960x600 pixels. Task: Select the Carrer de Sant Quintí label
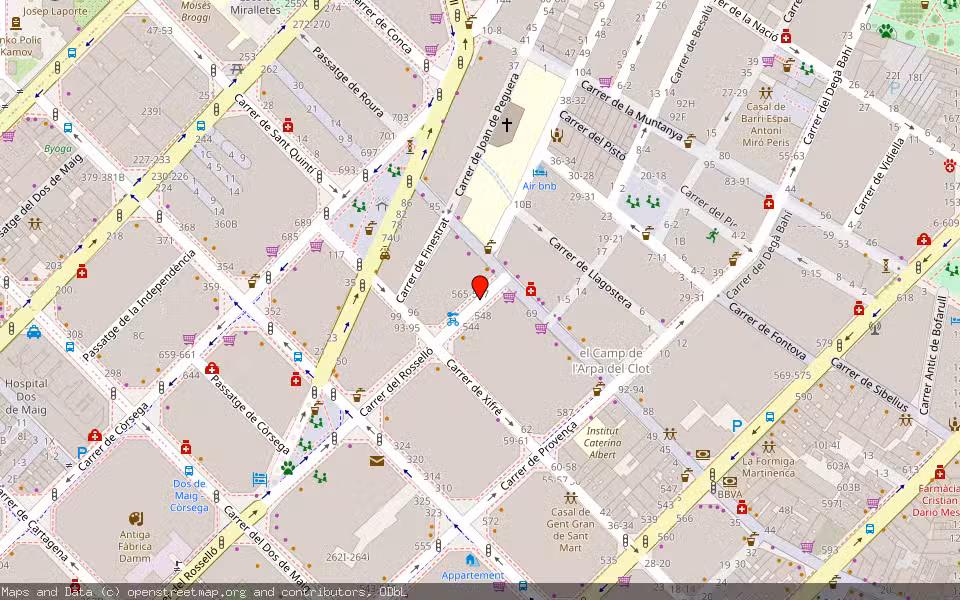[274, 135]
